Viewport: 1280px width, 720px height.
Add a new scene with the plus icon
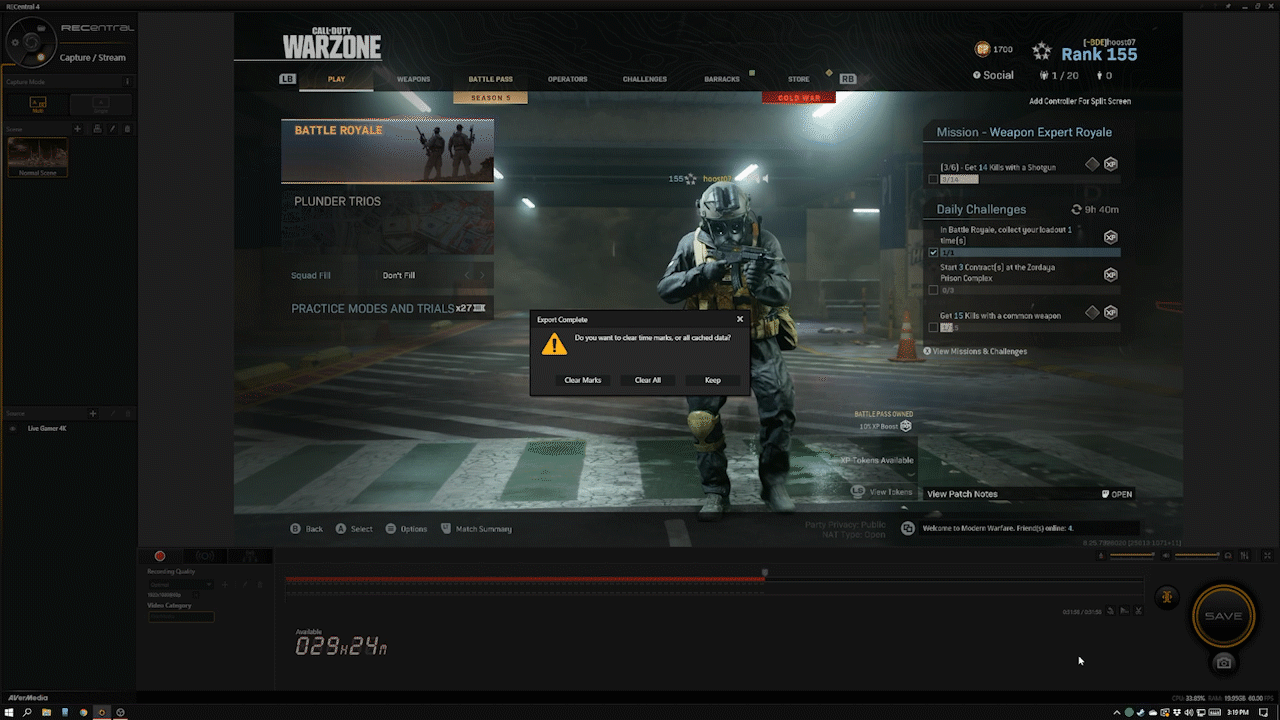[78, 129]
